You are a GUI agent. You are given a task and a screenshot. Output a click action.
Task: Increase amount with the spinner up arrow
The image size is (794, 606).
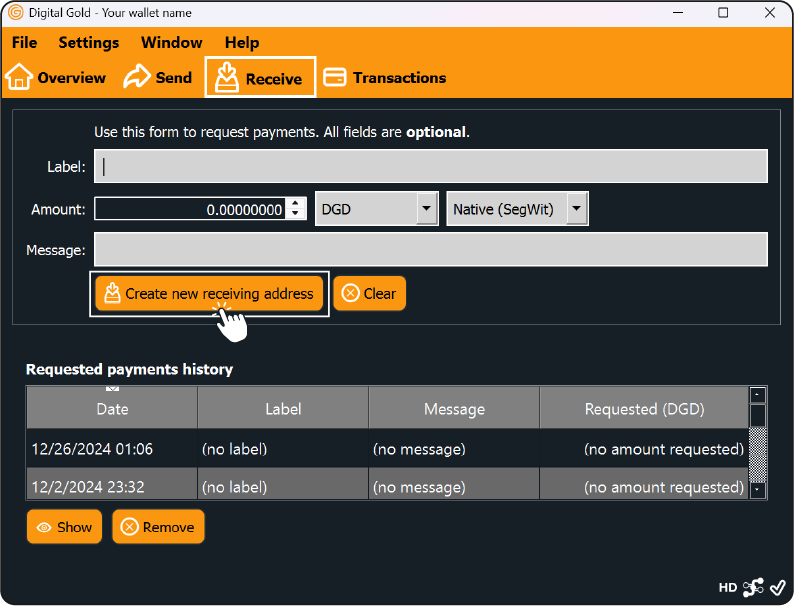click(296, 204)
